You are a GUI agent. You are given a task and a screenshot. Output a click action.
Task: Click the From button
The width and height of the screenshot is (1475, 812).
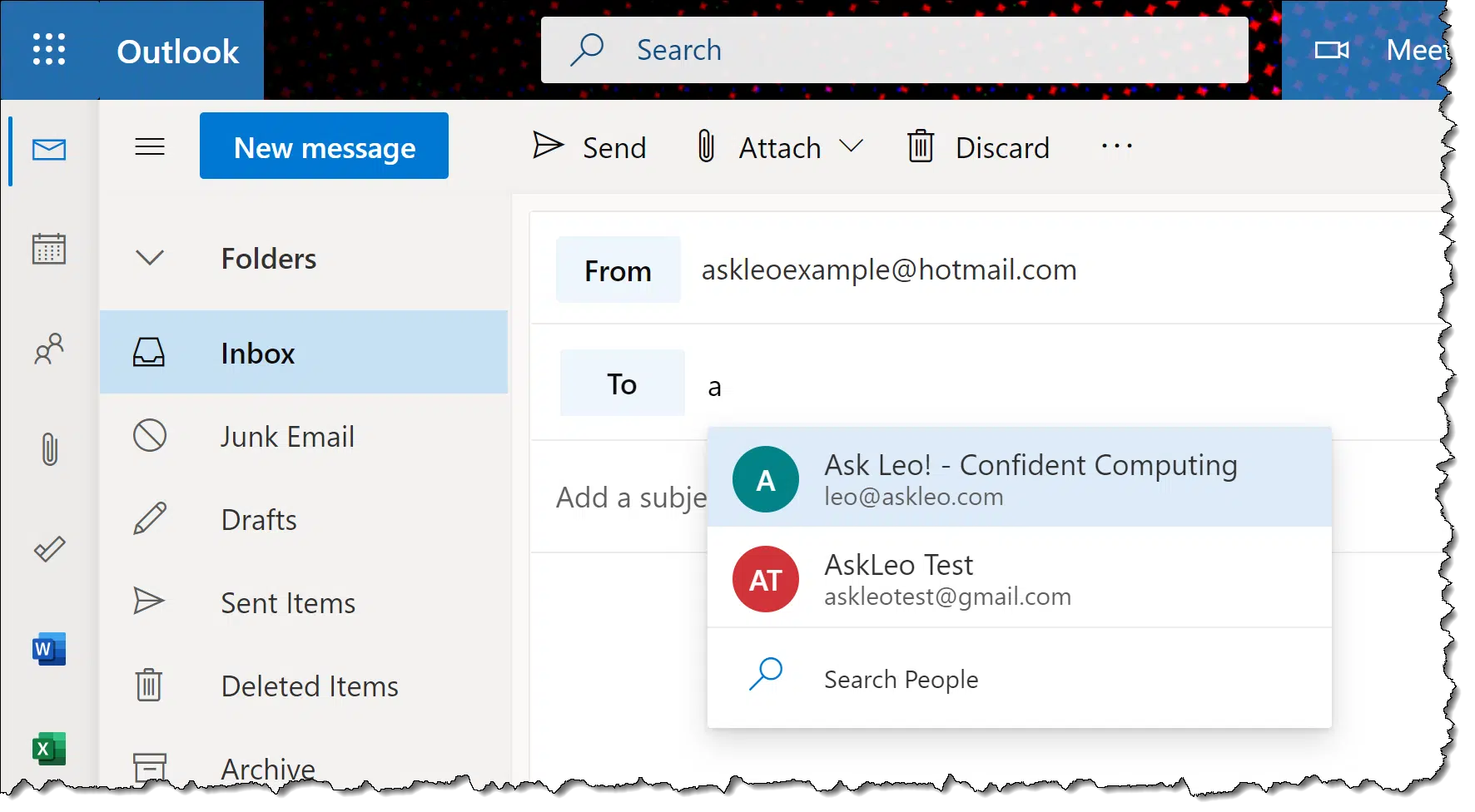point(618,270)
